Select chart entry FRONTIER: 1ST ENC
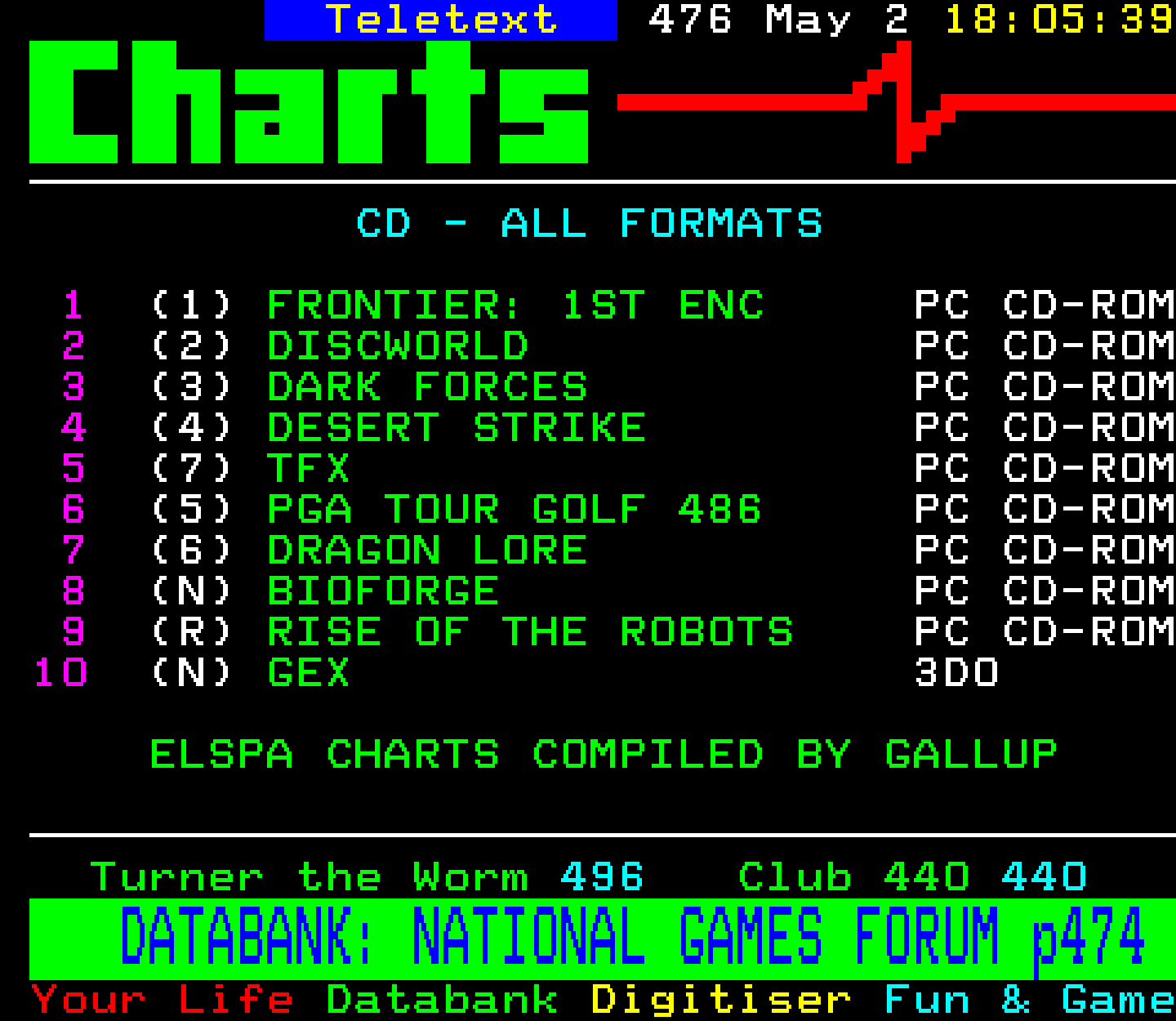The image size is (1176, 1021). pyautogui.click(x=515, y=305)
